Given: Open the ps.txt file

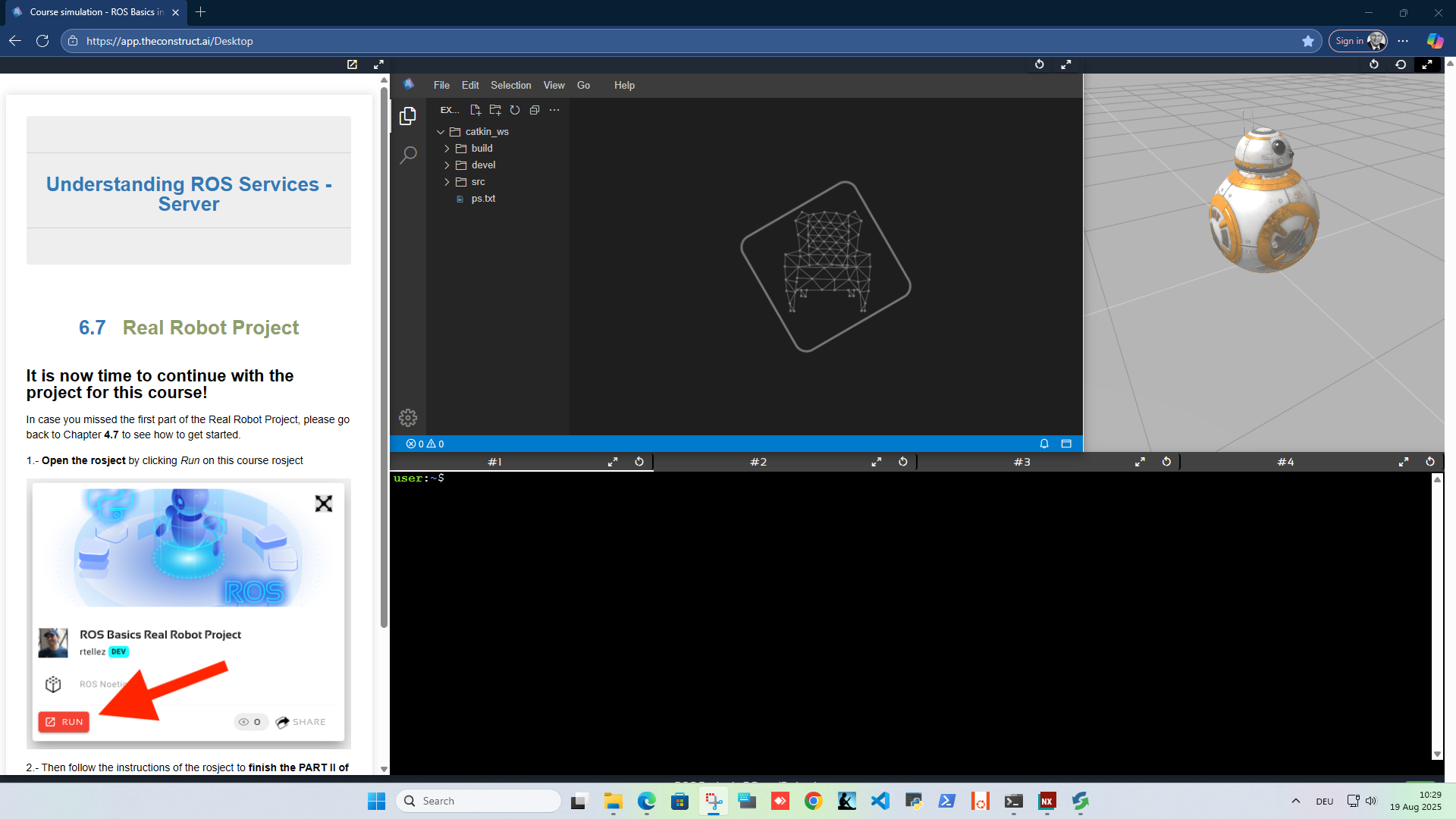Looking at the screenshot, I should click(483, 199).
